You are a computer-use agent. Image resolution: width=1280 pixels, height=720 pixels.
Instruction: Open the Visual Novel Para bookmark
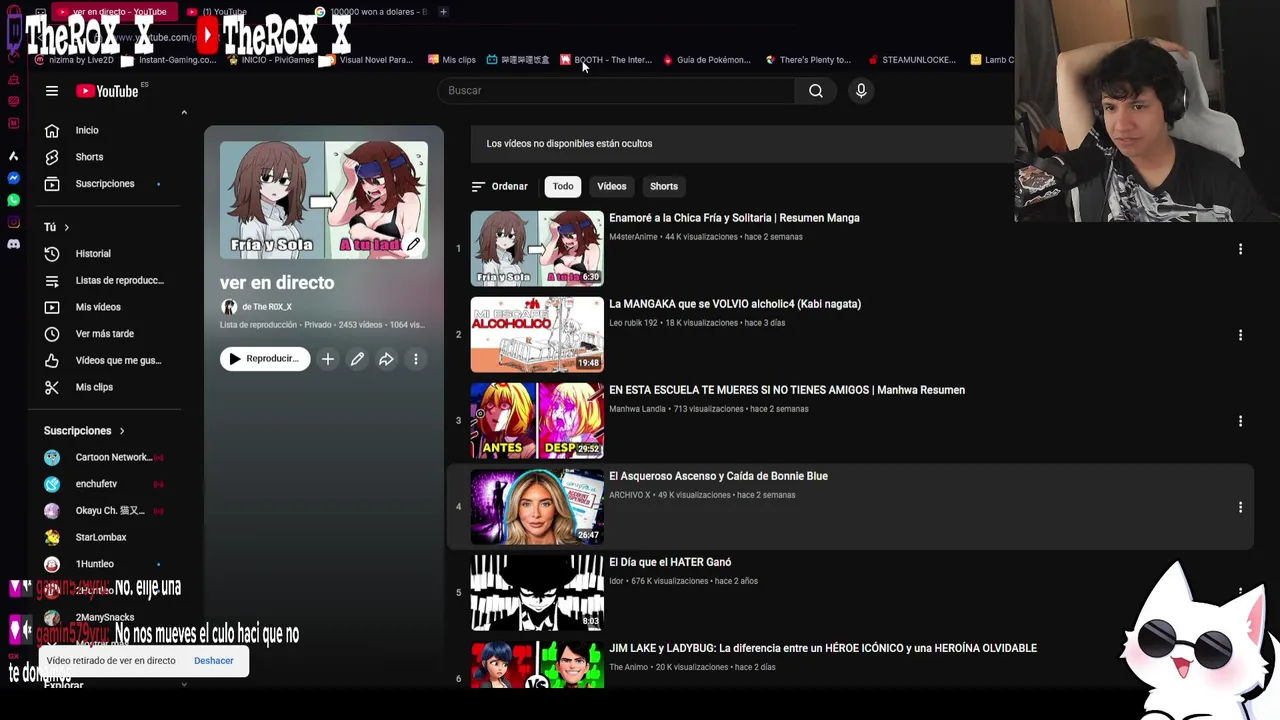coord(369,60)
